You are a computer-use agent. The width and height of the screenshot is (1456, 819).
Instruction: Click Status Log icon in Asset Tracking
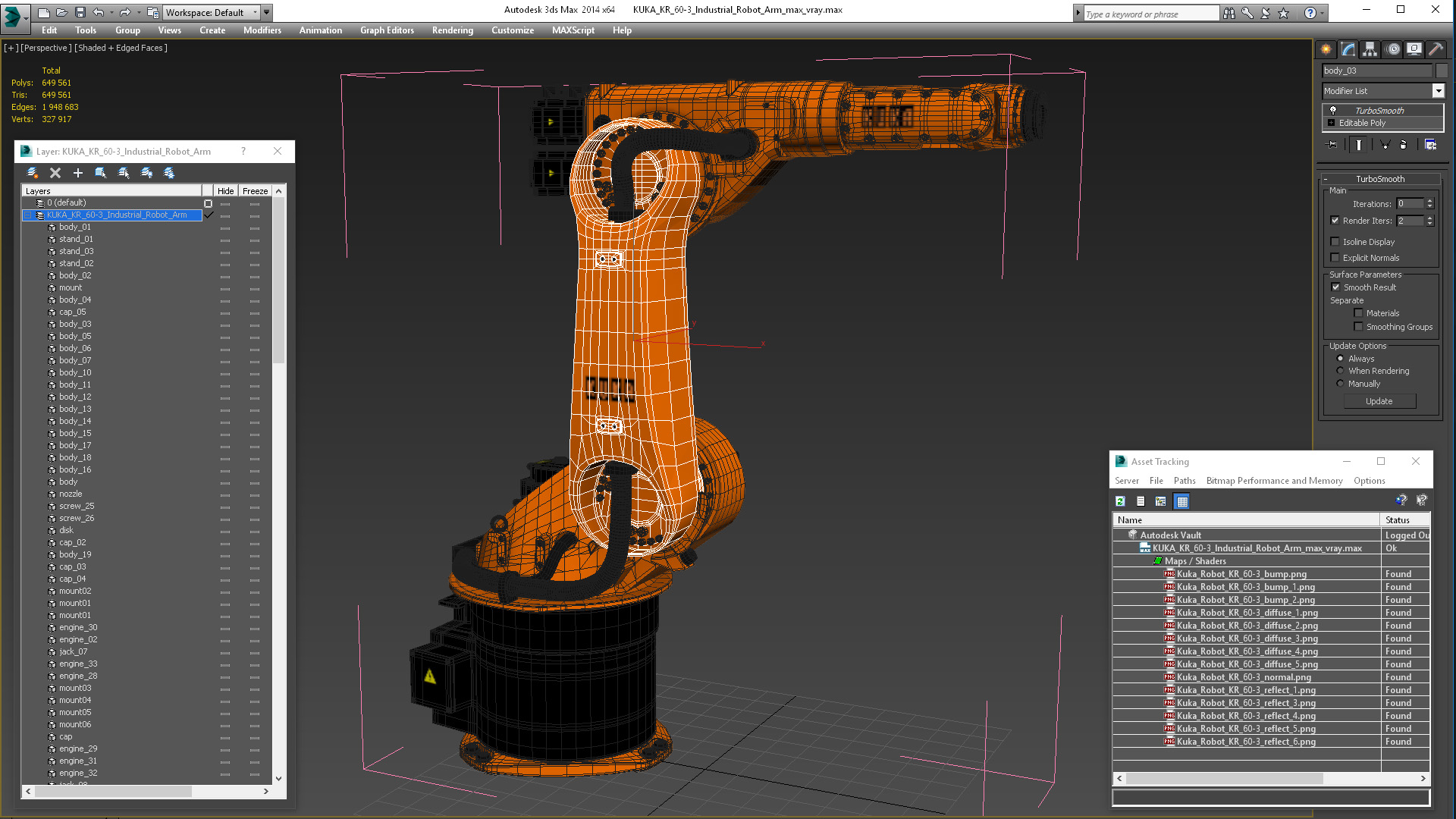click(1141, 501)
